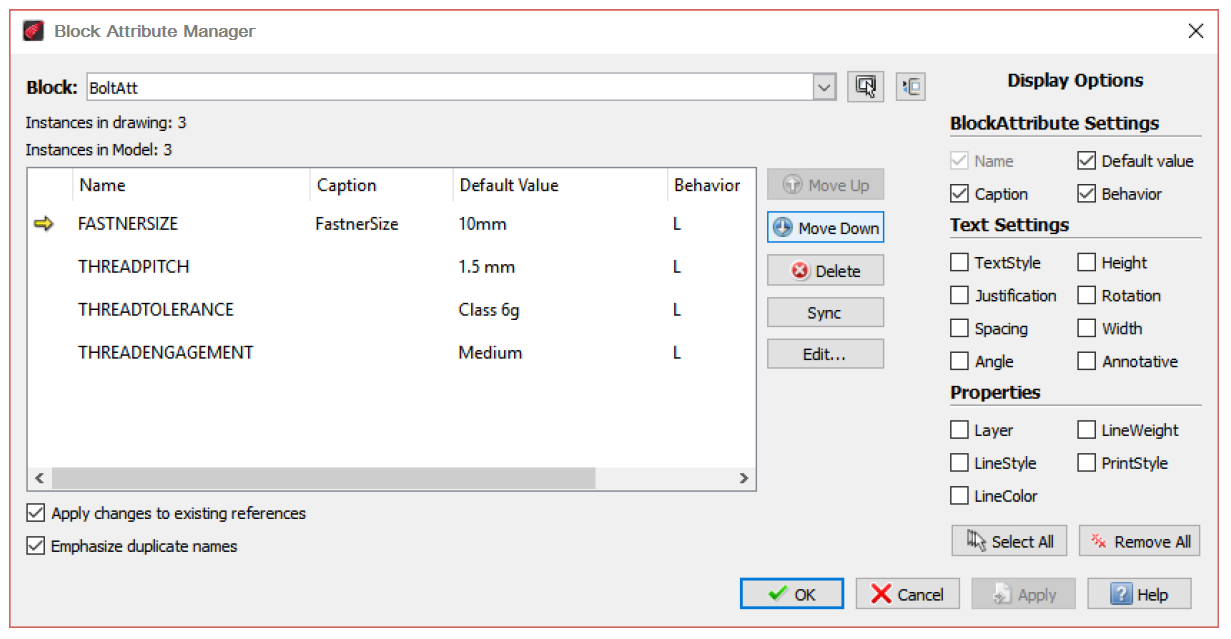The image size is (1231, 639).
Task: Select the THREADPITCH attribute row
Action: (x=134, y=267)
